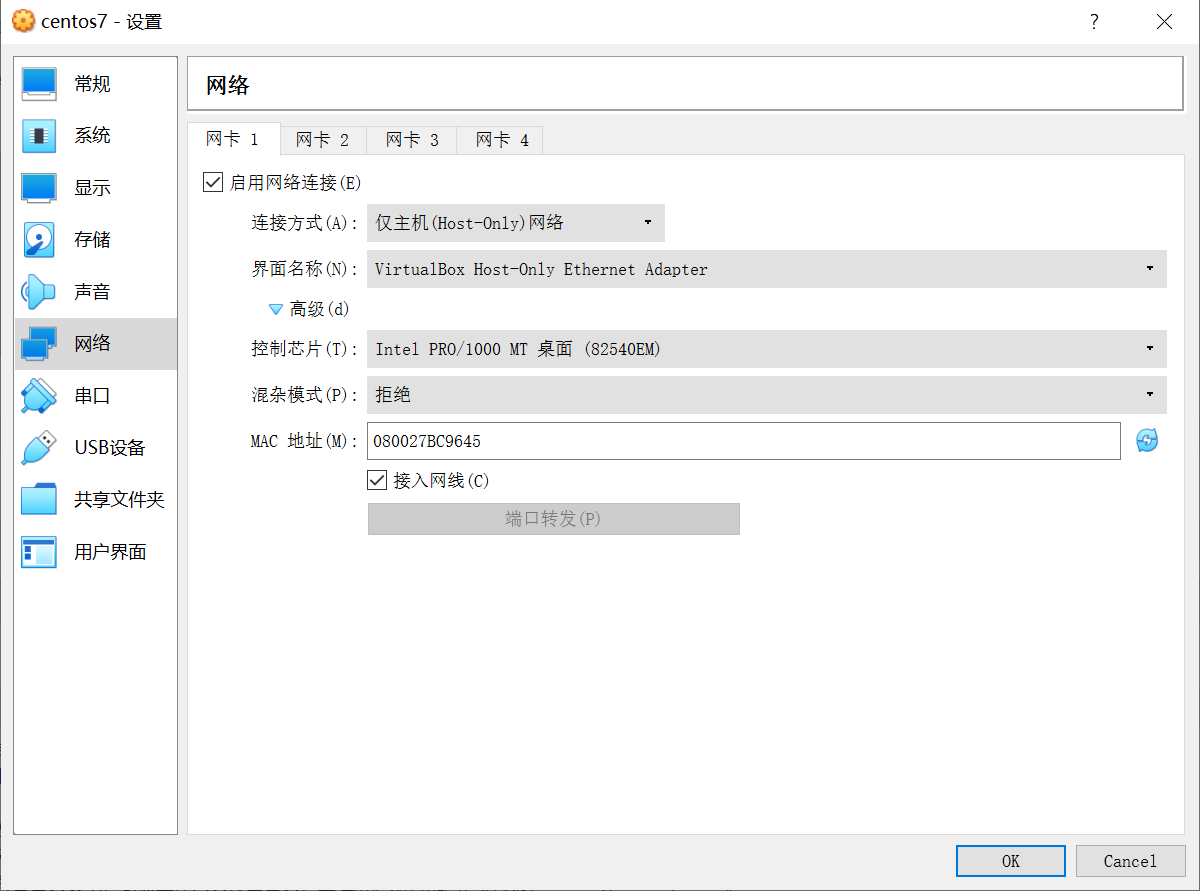Viewport: 1200px width, 891px height.
Task: Click the Cancel button
Action: 1131,861
